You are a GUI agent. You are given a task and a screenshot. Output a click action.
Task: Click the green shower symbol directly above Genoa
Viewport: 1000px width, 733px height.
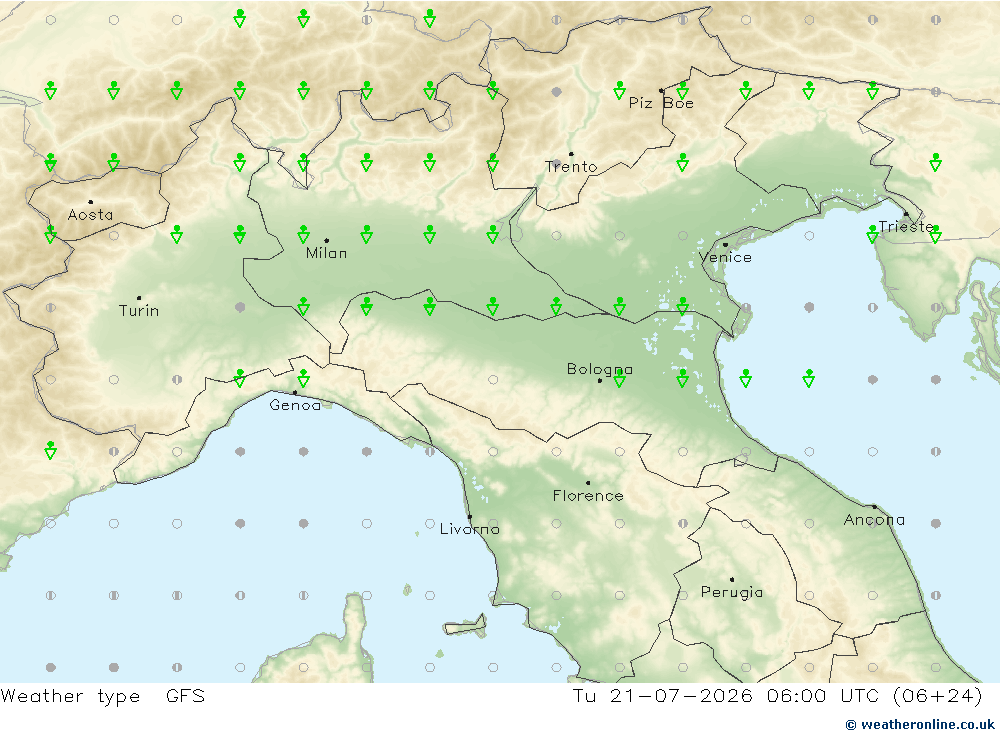[304, 378]
